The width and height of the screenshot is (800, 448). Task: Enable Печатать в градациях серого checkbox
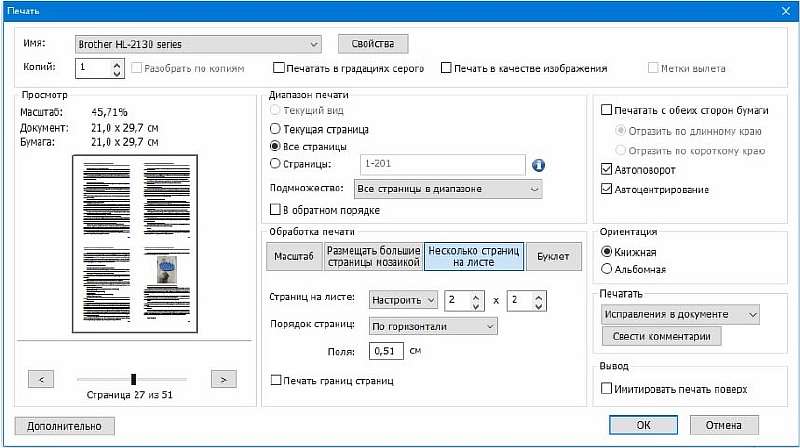(280, 69)
